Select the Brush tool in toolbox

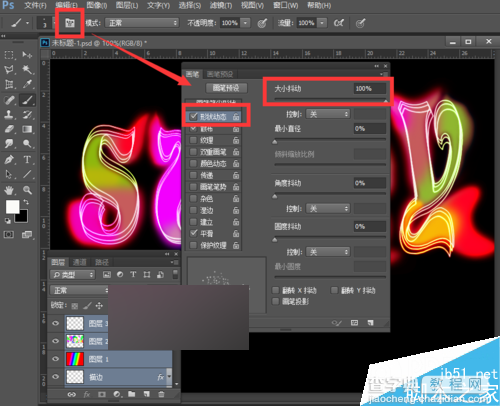(27, 100)
